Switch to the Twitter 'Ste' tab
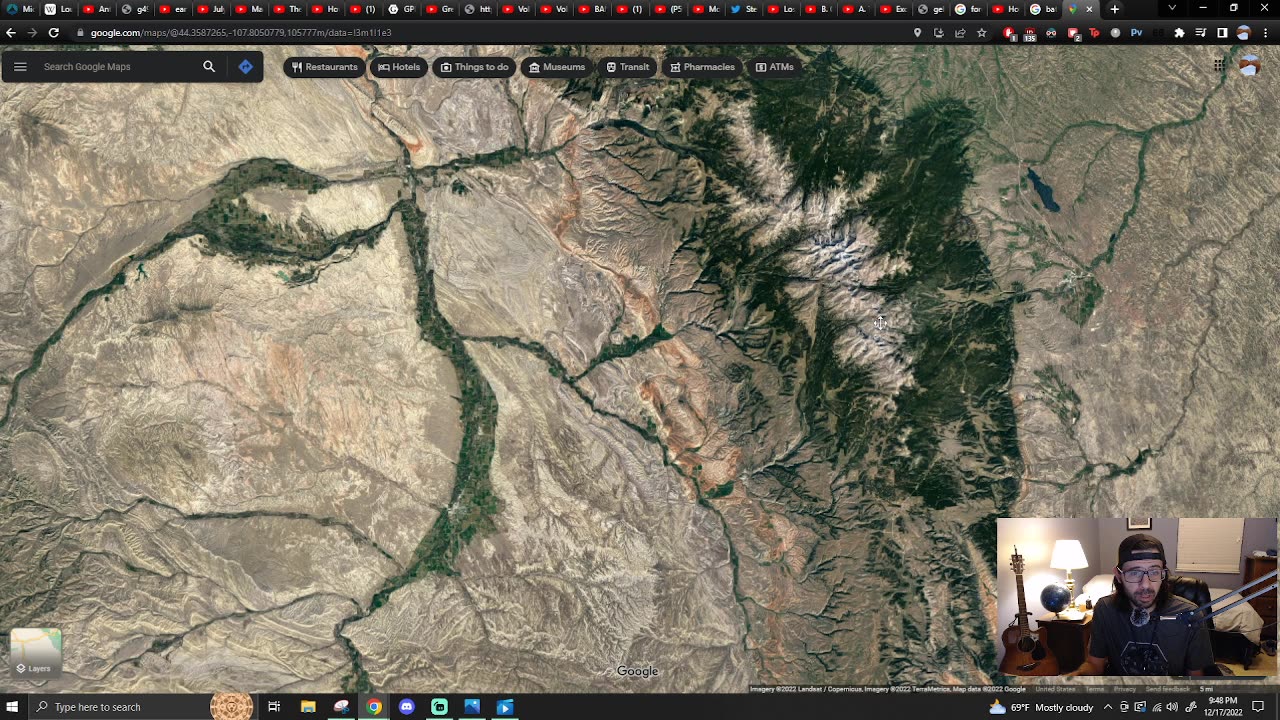Viewport: 1280px width, 720px height. pyautogui.click(x=743, y=9)
